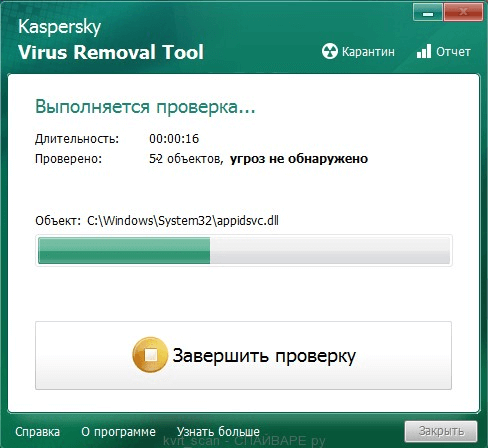This screenshot has width=488, height=448.
Task: Click the green filled part of progress bar
Action: [124, 251]
